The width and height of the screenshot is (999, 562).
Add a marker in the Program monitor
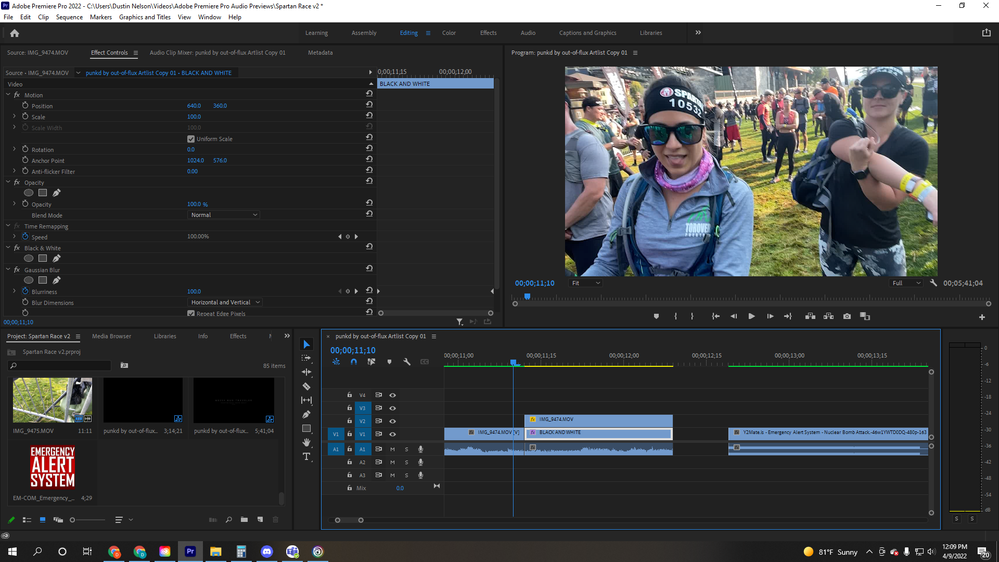pos(656,316)
